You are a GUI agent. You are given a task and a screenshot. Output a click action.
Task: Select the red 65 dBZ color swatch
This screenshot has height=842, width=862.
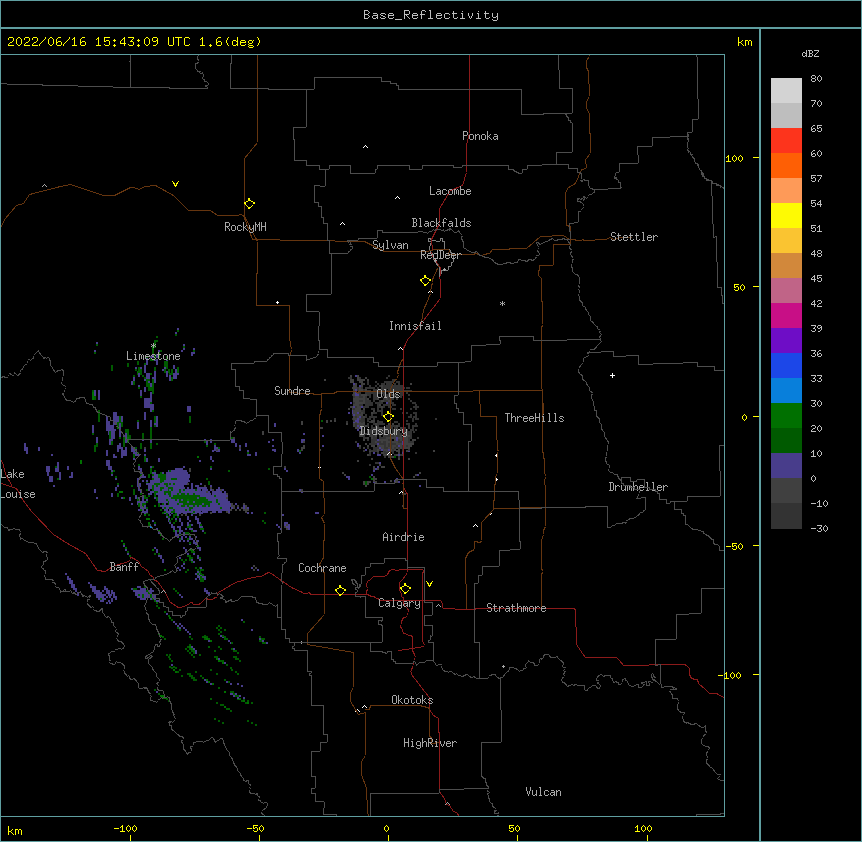click(x=786, y=140)
